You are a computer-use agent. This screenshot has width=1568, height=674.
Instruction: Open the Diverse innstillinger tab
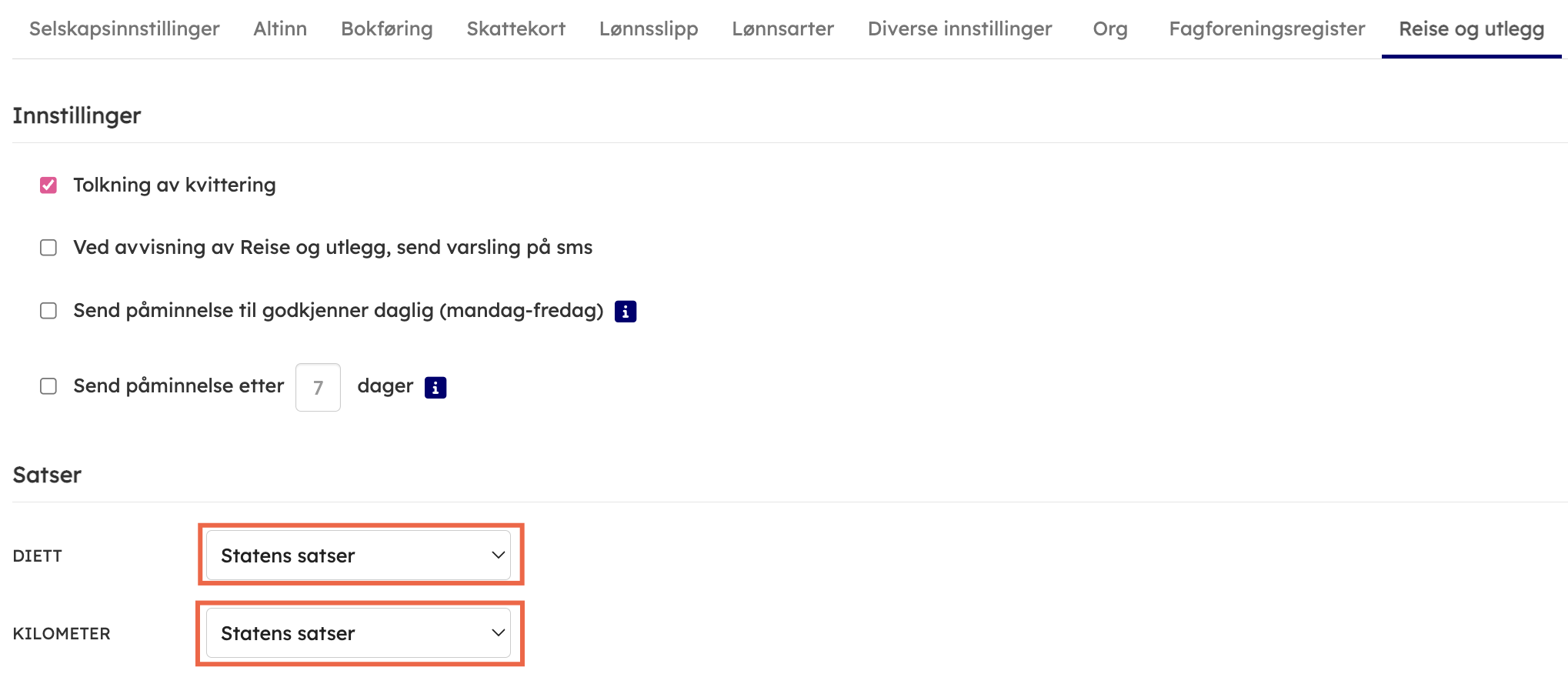tap(959, 29)
